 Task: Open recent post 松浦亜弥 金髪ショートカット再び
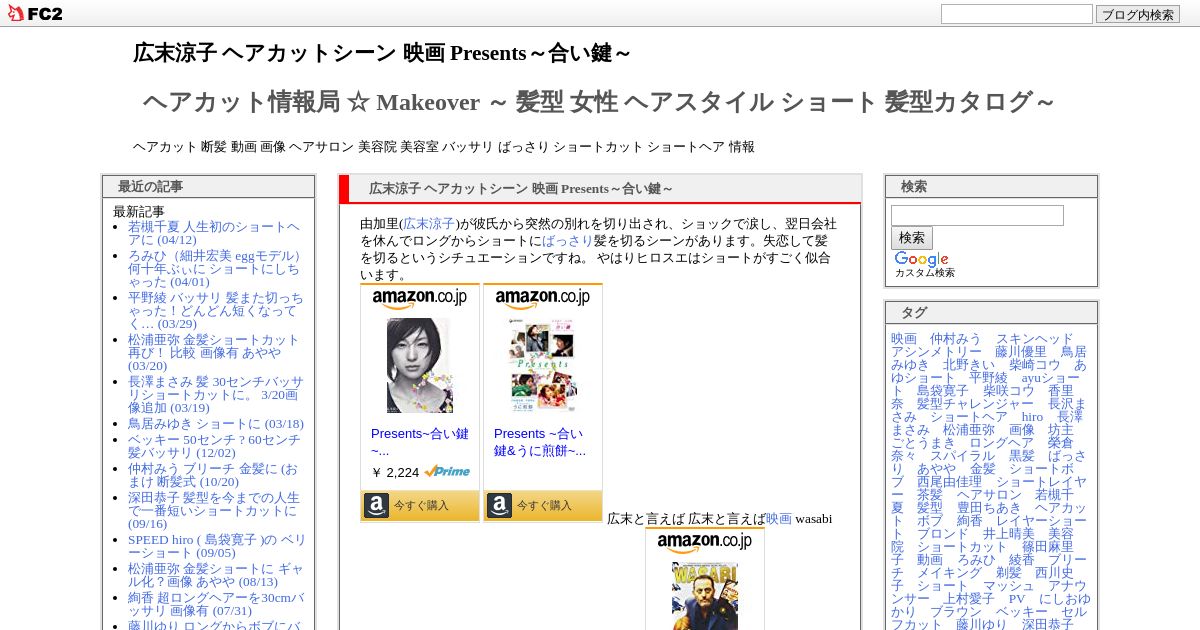[214, 353]
